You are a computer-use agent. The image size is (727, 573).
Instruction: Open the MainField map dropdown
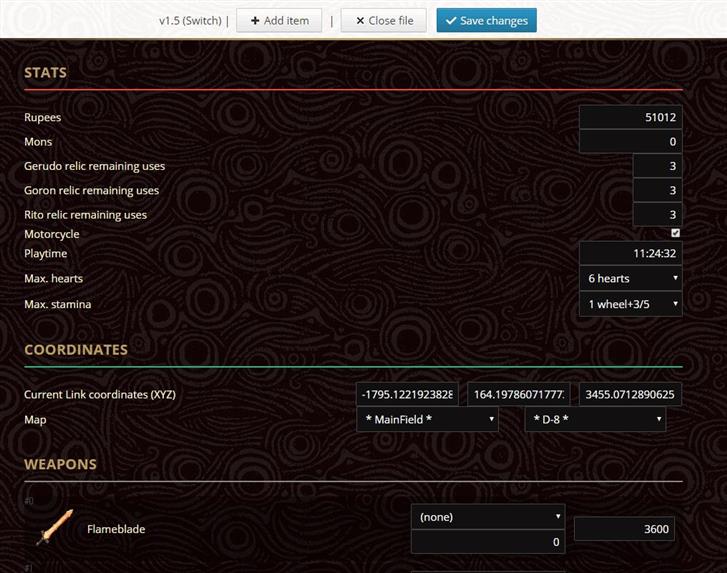[428, 420]
